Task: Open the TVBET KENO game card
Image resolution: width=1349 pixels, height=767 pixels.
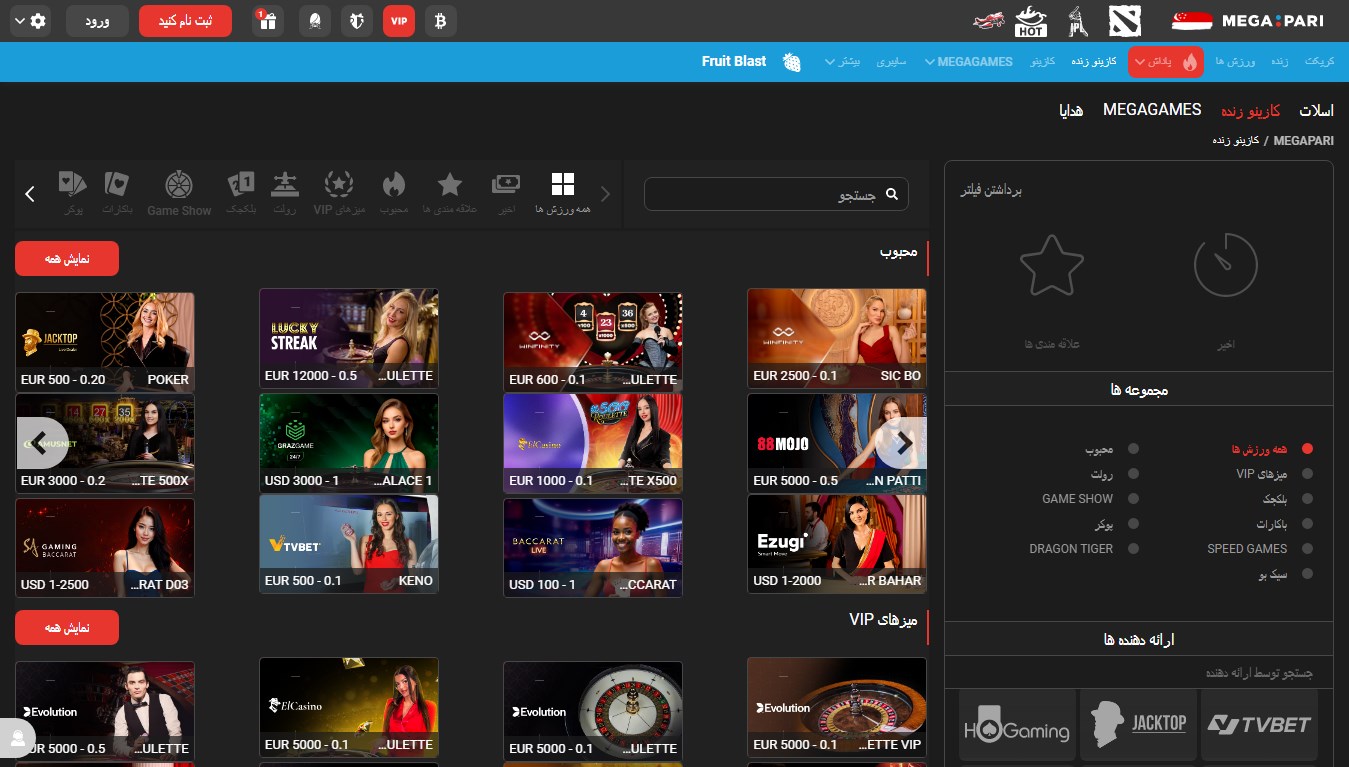Action: [x=349, y=544]
